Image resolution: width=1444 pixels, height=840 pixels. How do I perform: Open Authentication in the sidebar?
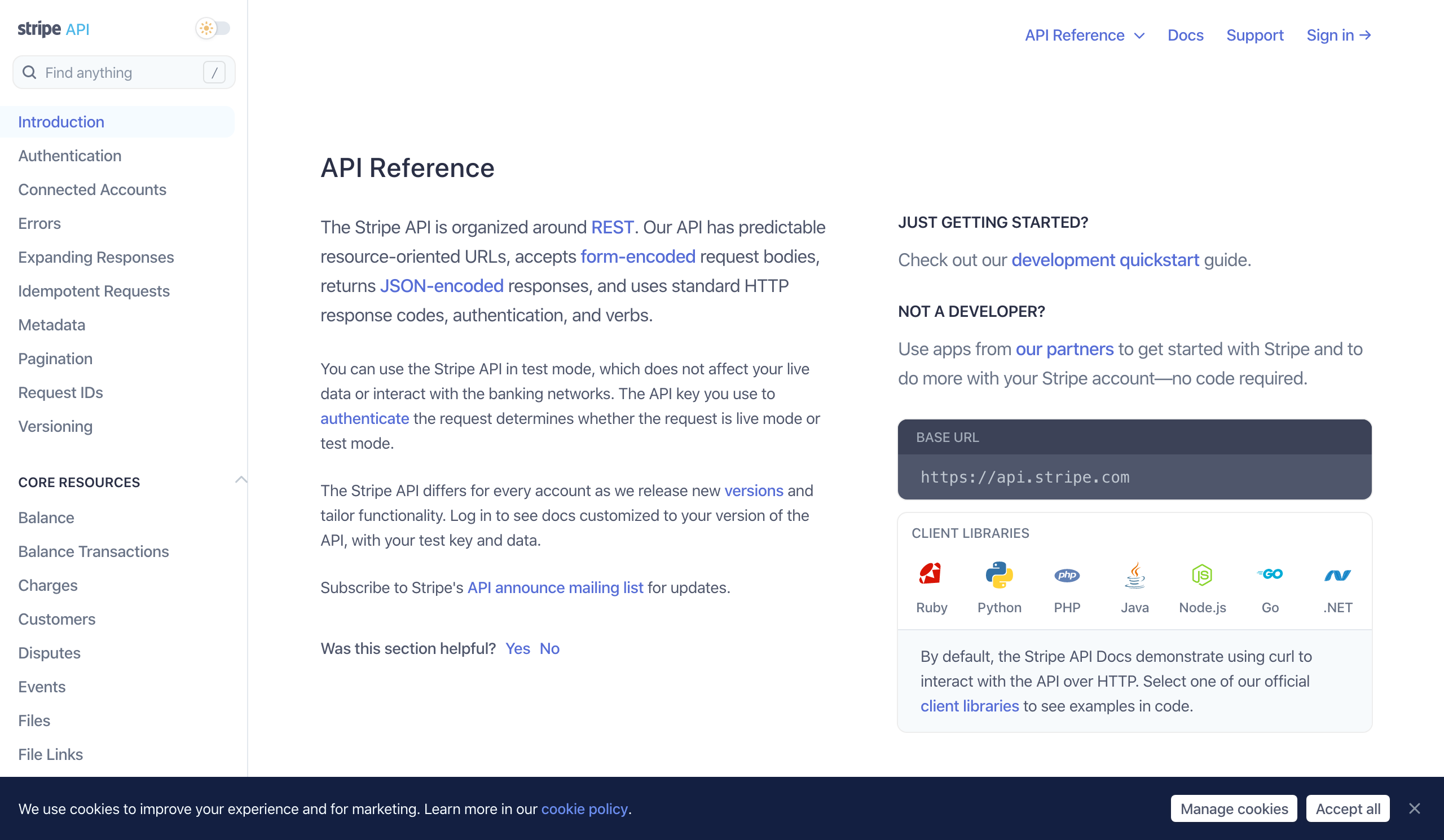tap(70, 156)
